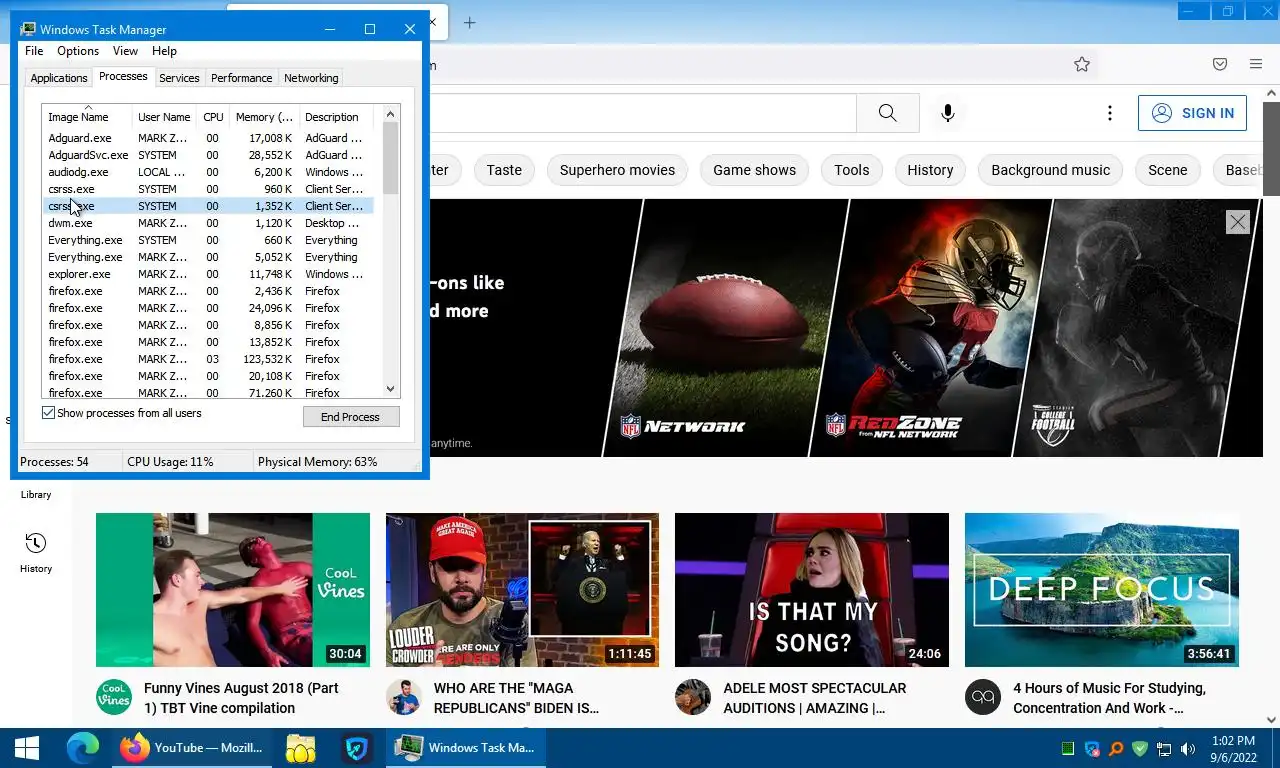
Task: Click the process list scroll-down arrow
Action: click(391, 389)
